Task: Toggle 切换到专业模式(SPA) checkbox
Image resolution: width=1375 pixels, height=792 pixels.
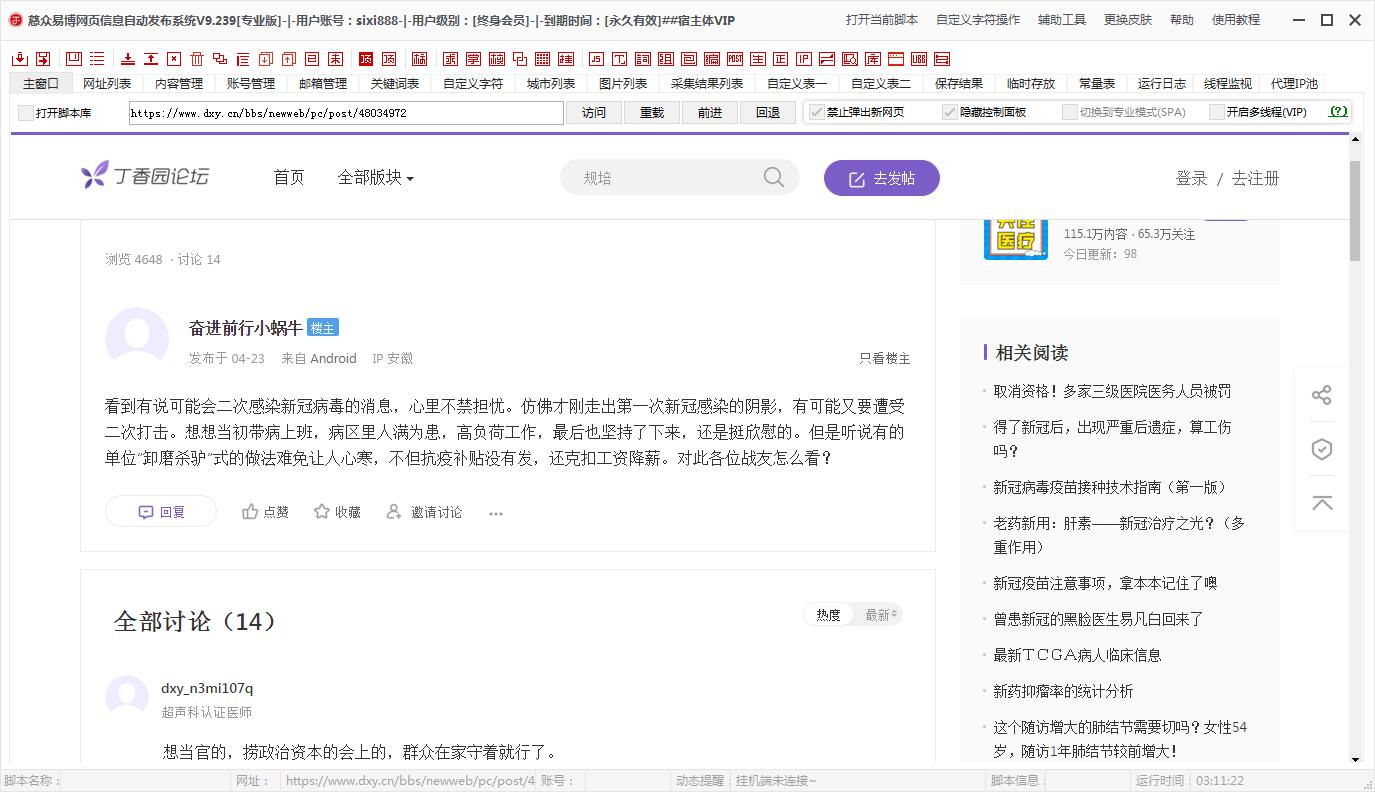Action: point(1070,112)
